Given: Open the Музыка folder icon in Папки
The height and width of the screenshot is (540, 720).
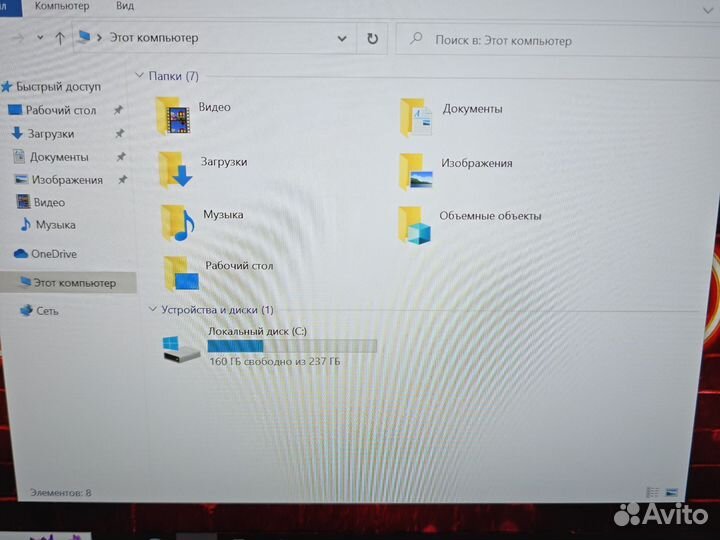Looking at the screenshot, I should tap(178, 223).
